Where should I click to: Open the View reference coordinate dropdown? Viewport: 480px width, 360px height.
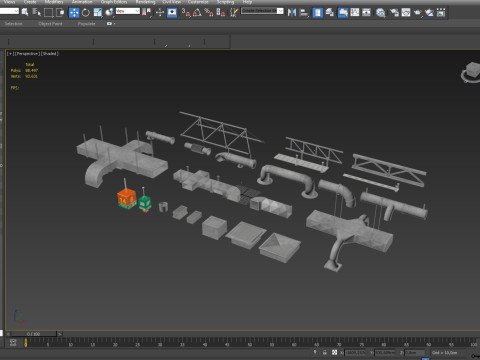coord(128,11)
